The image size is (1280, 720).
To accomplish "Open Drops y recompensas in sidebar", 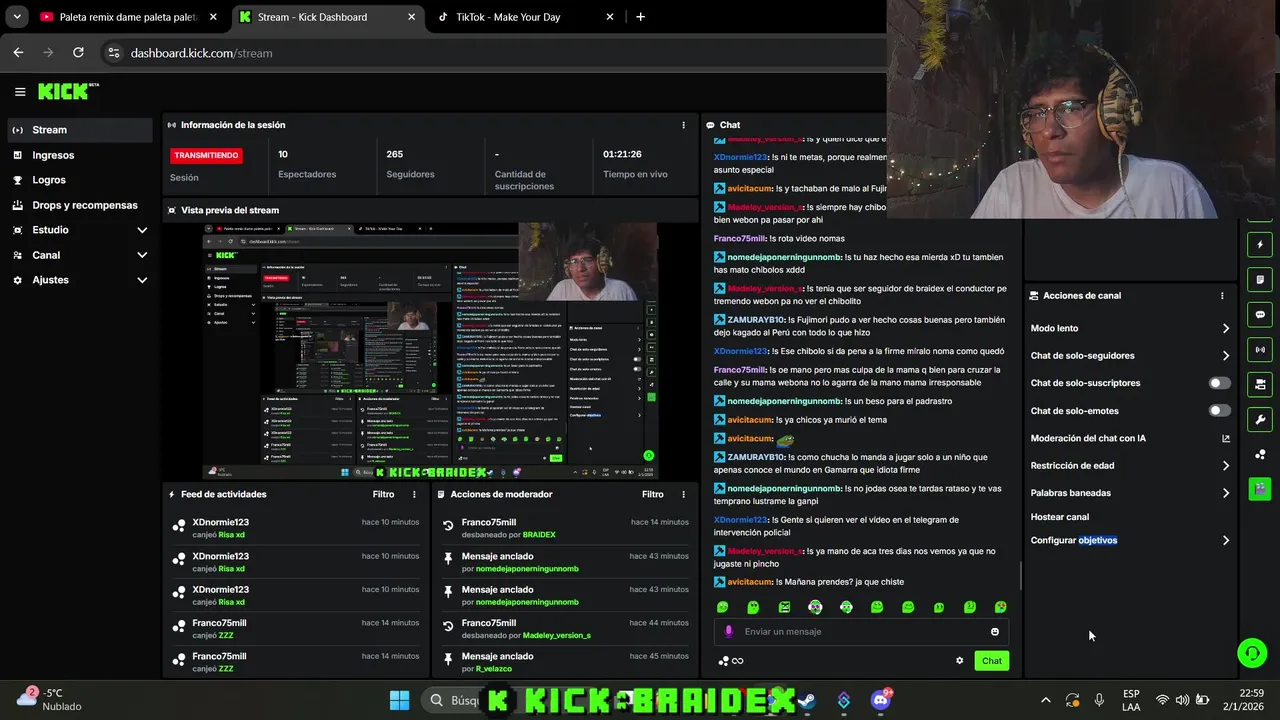I will click(80, 205).
